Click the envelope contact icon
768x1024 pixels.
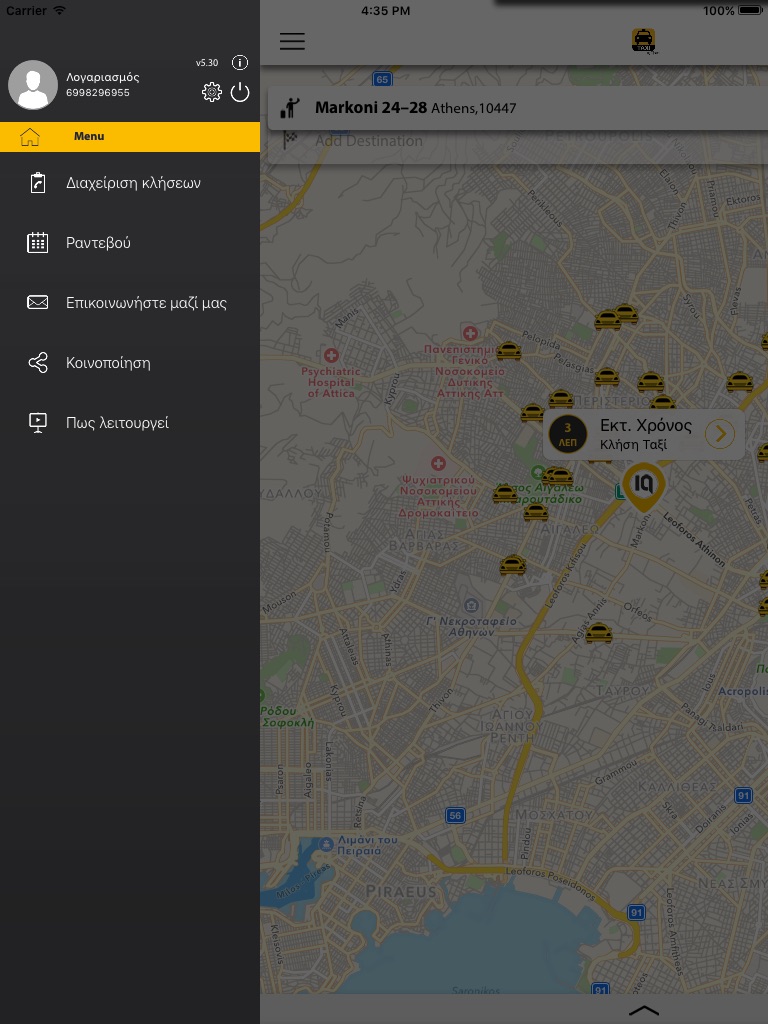(x=38, y=303)
